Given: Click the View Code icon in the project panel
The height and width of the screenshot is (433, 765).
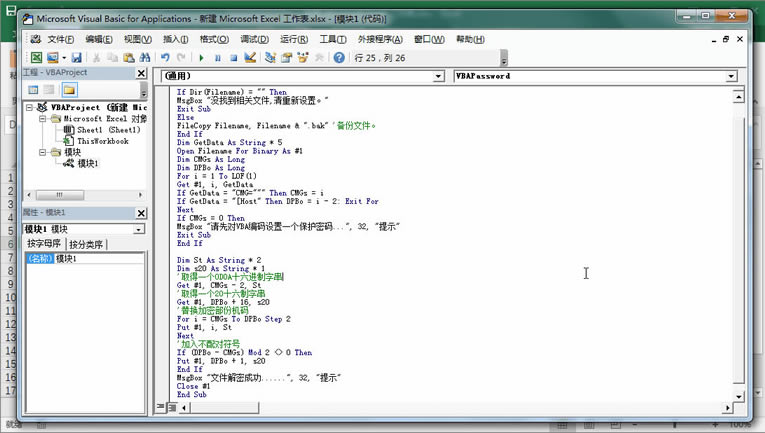Looking at the screenshot, I should click(32, 91).
